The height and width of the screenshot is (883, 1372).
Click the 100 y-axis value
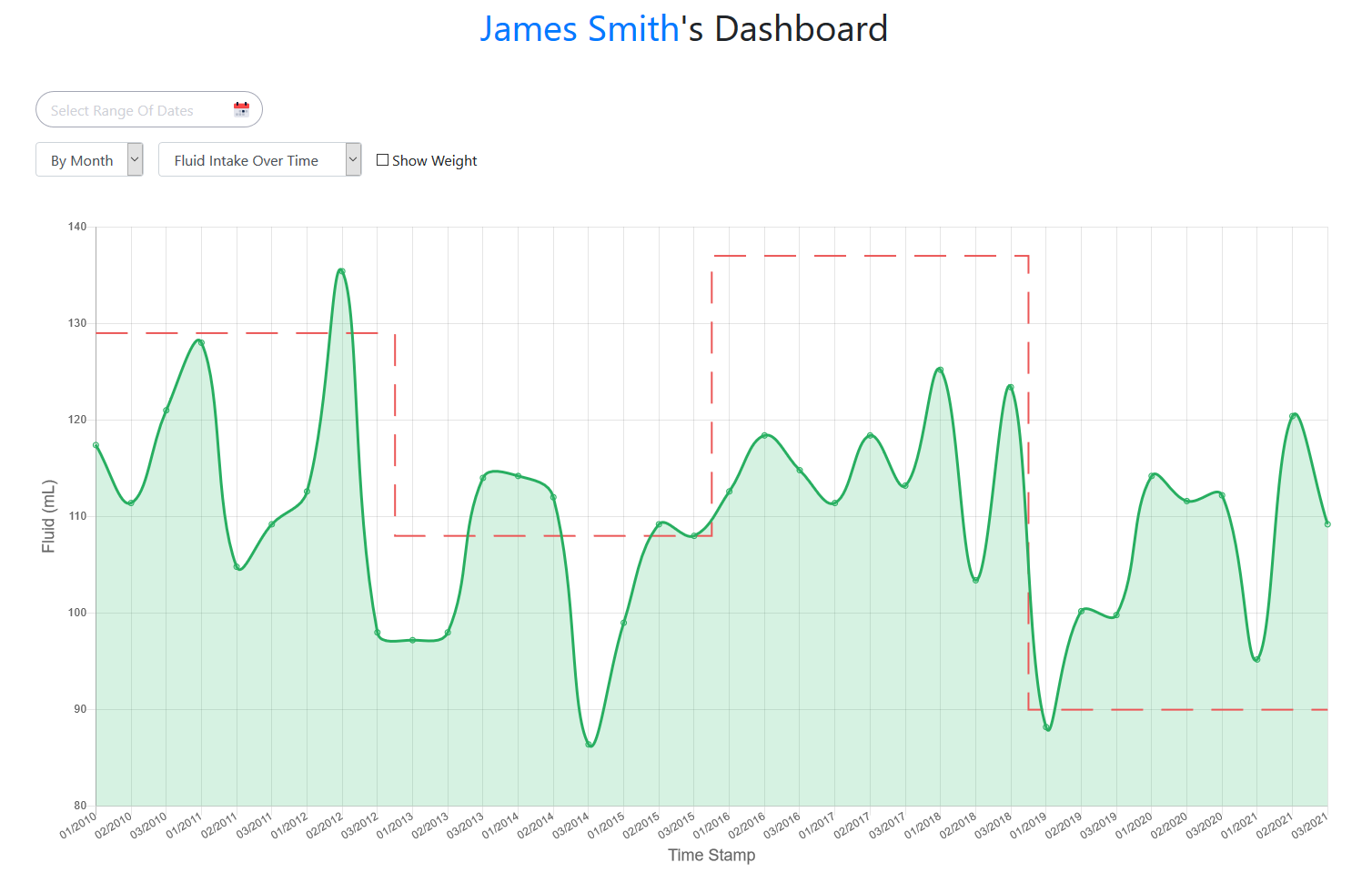click(77, 613)
